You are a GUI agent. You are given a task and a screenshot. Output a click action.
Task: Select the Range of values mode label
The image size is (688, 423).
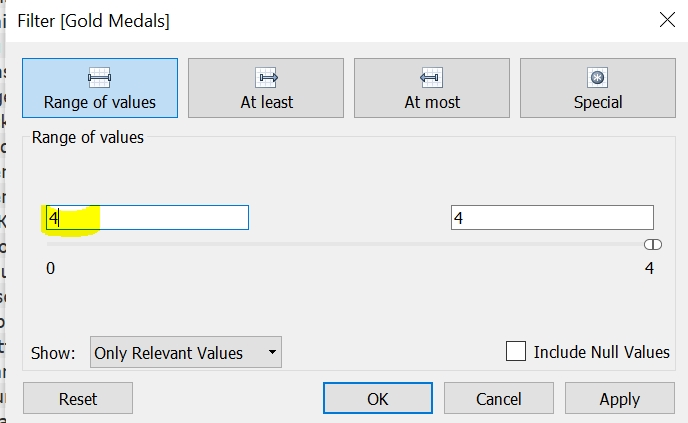[x=100, y=102]
